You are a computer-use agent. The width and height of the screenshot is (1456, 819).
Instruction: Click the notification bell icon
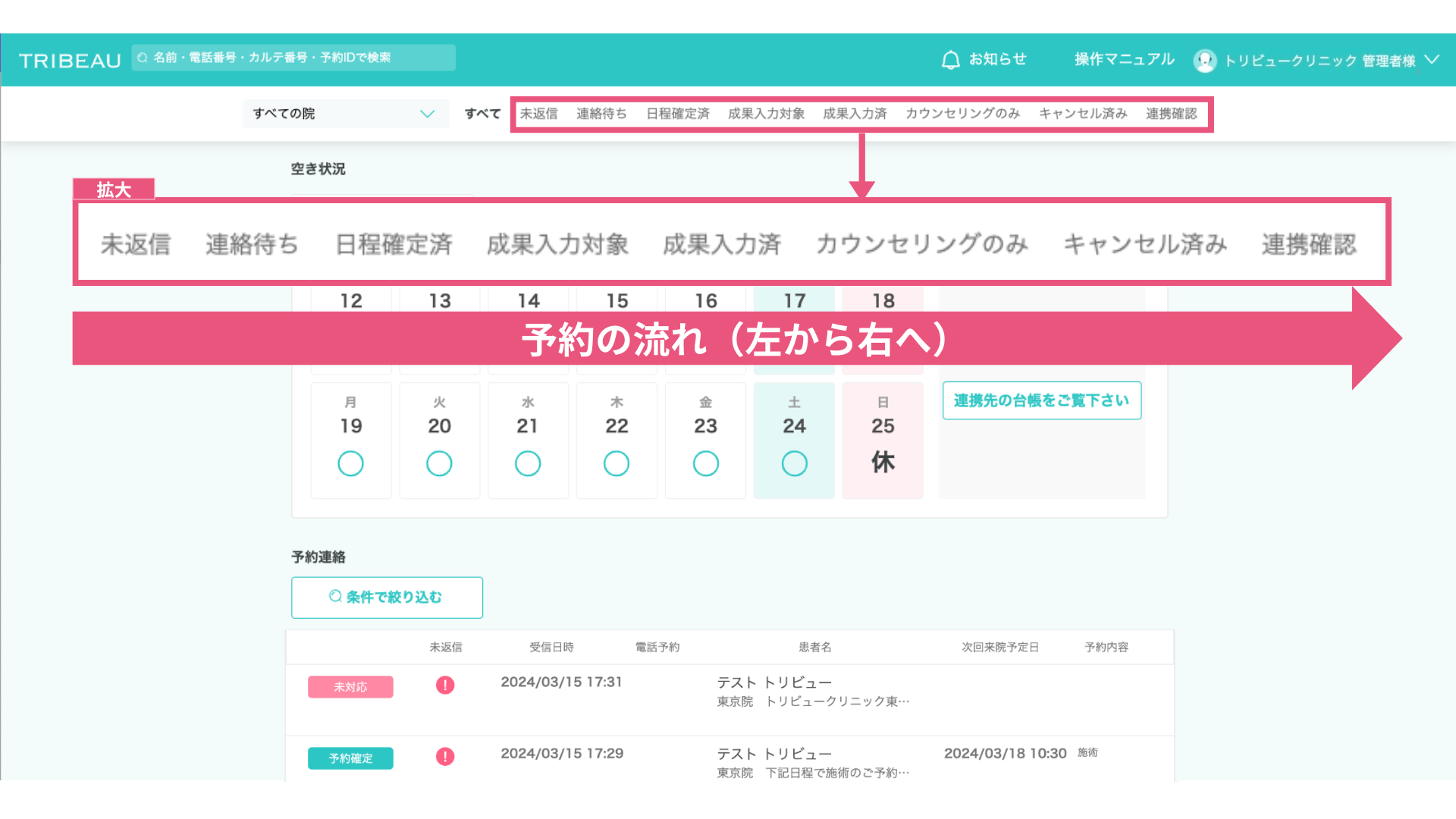coord(950,60)
